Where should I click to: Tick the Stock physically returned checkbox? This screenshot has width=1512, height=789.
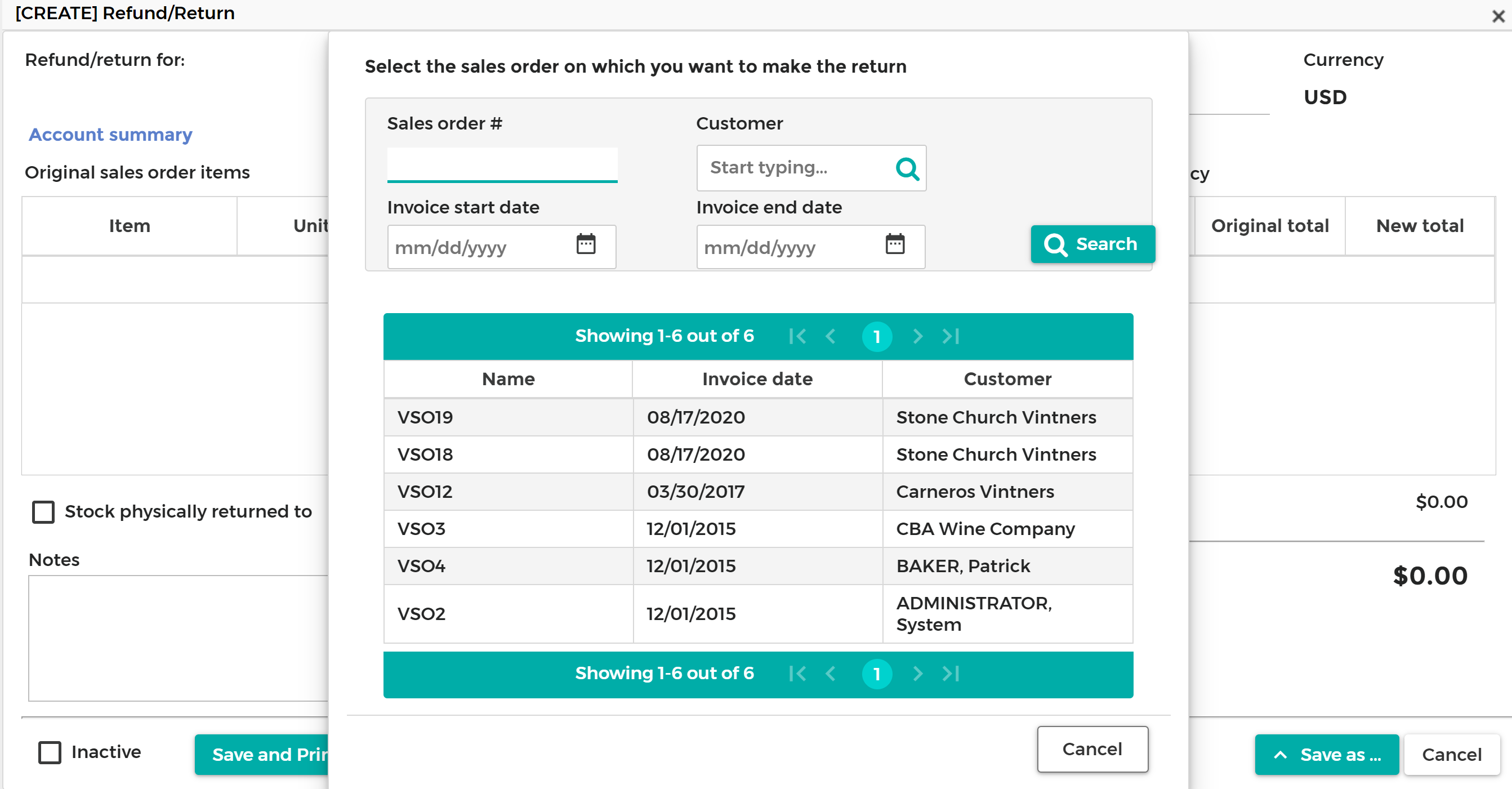coord(43,512)
